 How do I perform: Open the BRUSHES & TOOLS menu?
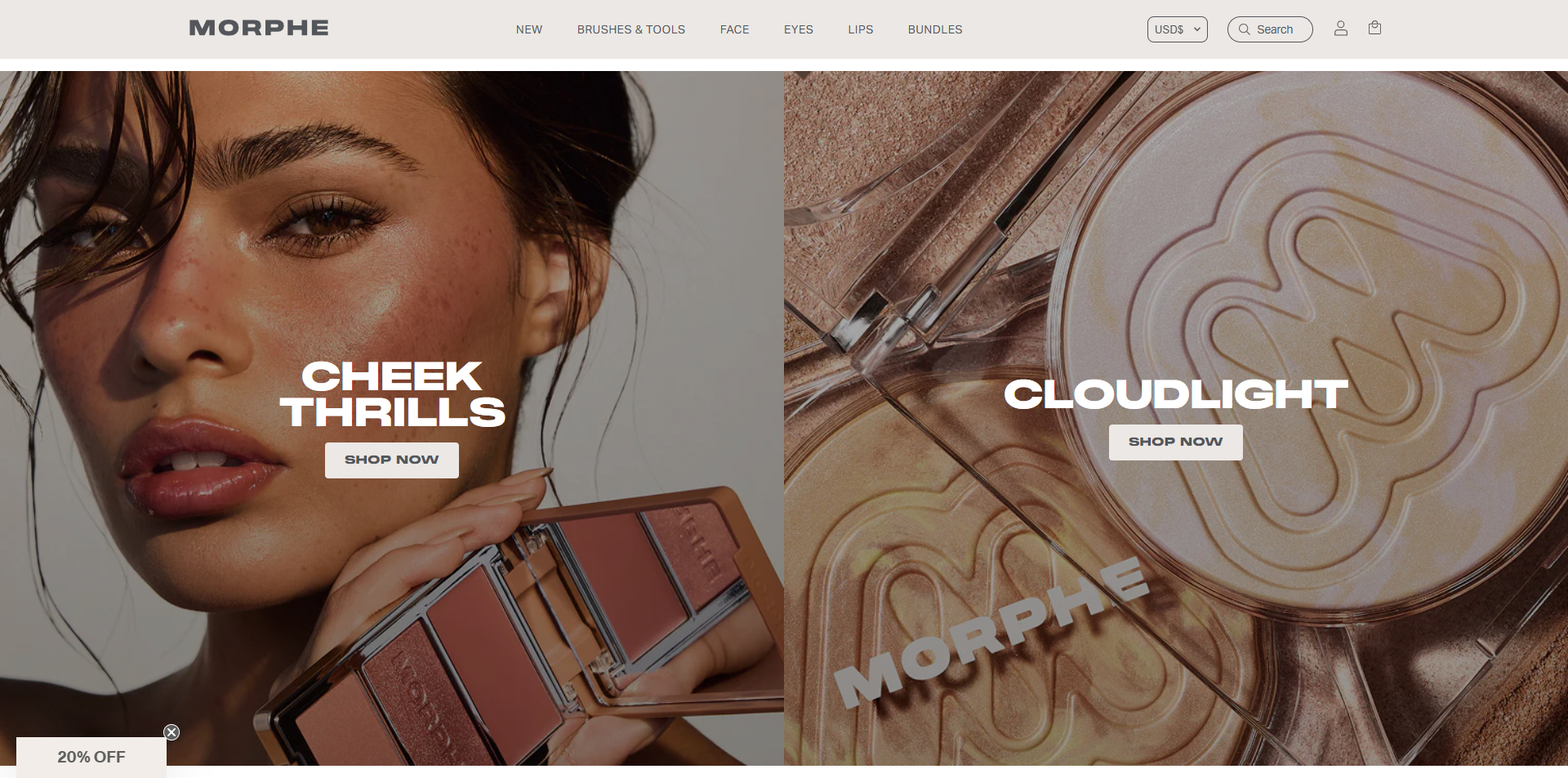pos(631,29)
